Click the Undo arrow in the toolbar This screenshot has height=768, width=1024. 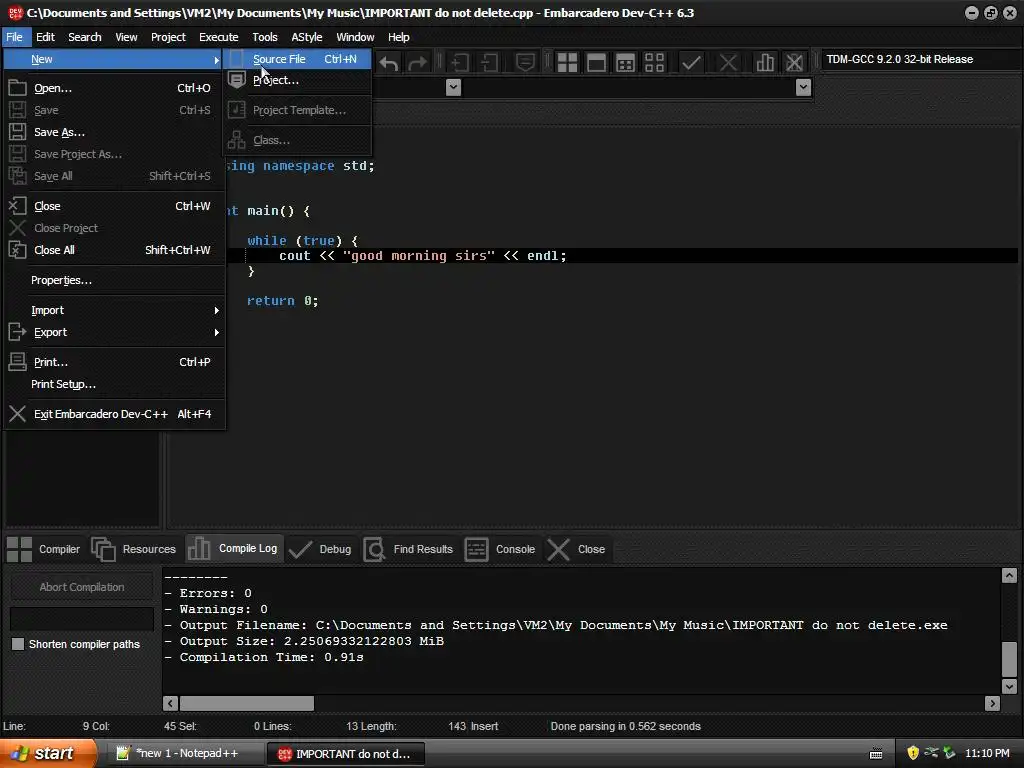pyautogui.click(x=389, y=63)
